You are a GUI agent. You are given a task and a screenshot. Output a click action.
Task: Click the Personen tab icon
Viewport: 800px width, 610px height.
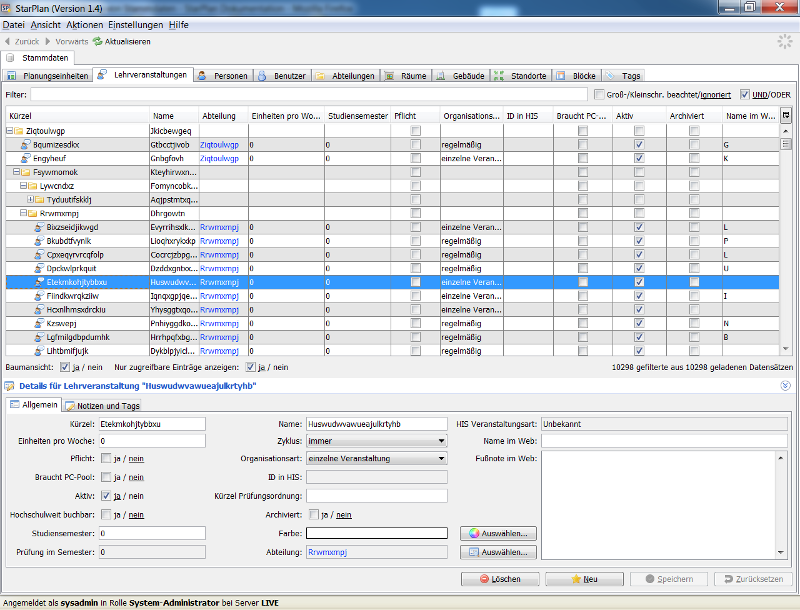coord(202,75)
